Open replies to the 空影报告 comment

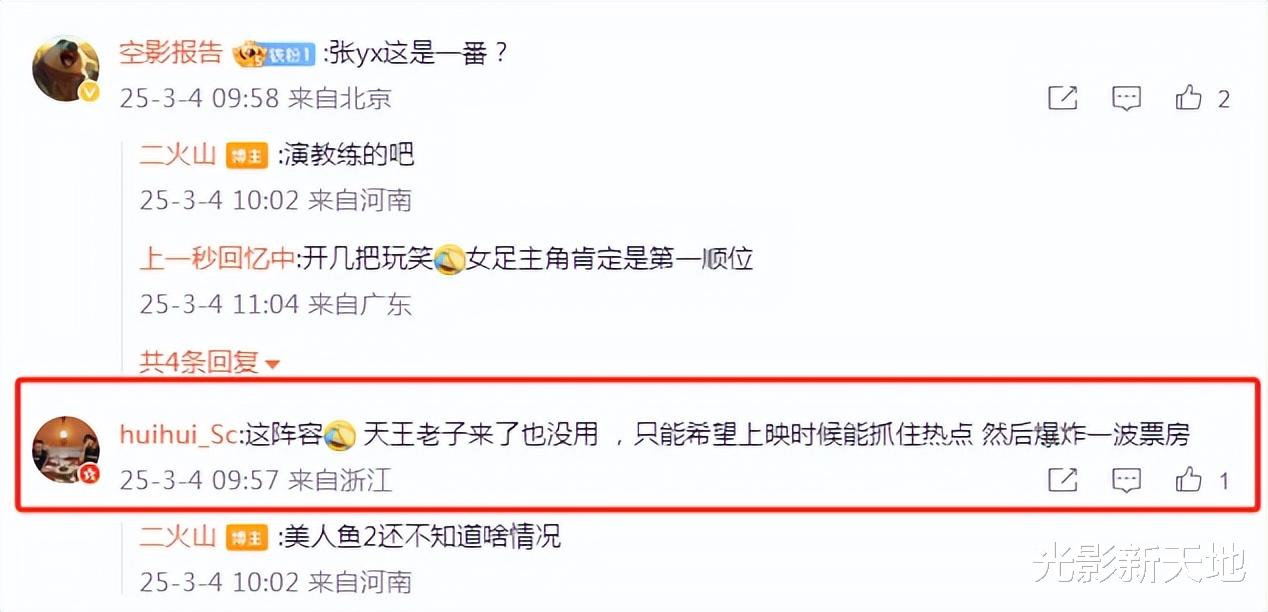(1127, 98)
